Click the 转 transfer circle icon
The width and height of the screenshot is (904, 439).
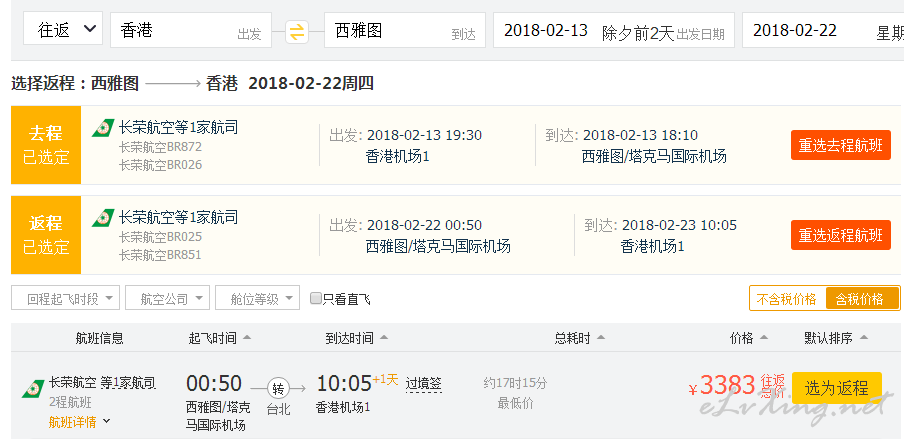coord(278,389)
